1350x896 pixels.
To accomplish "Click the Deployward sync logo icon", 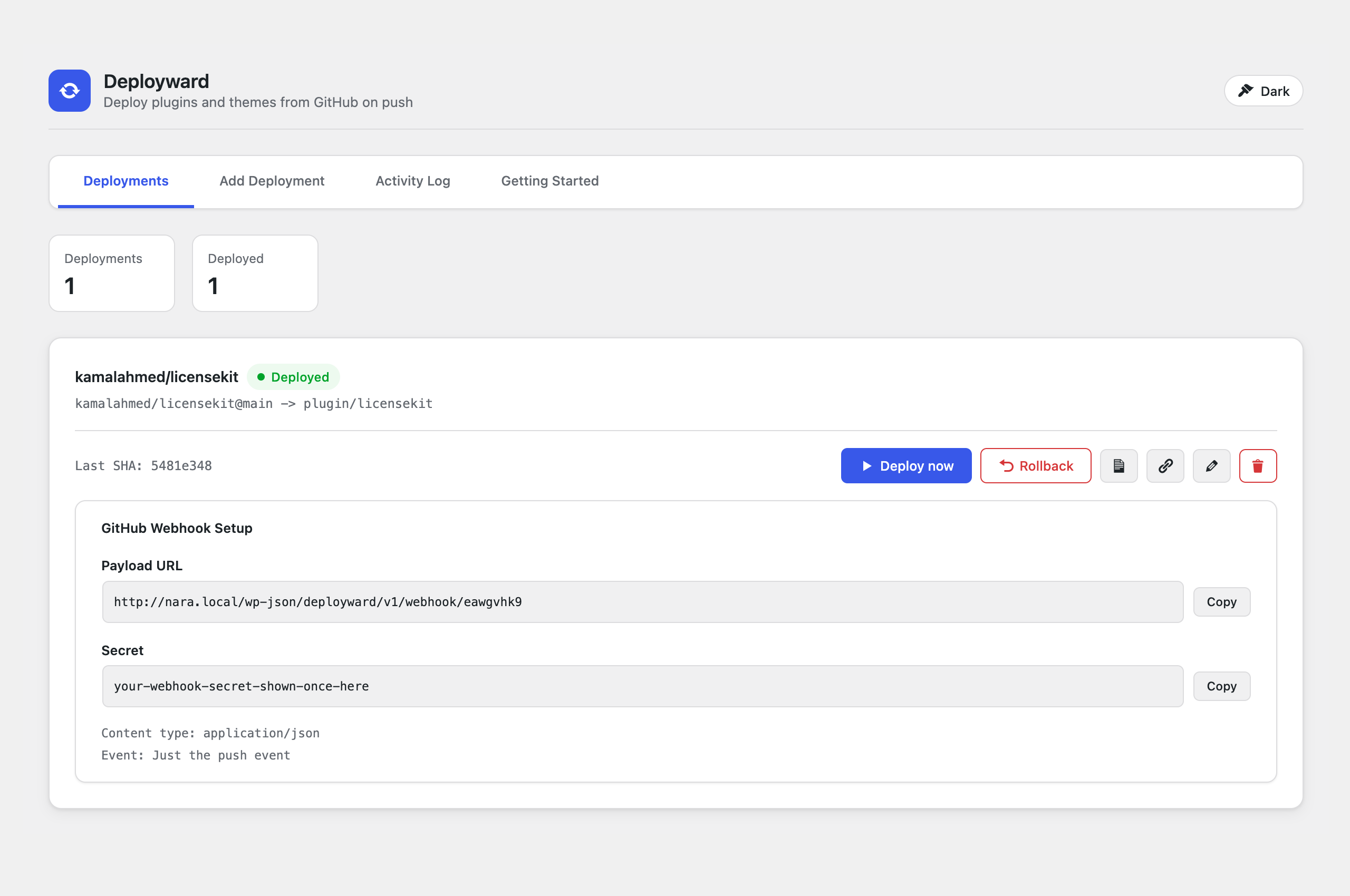I will [69, 91].
